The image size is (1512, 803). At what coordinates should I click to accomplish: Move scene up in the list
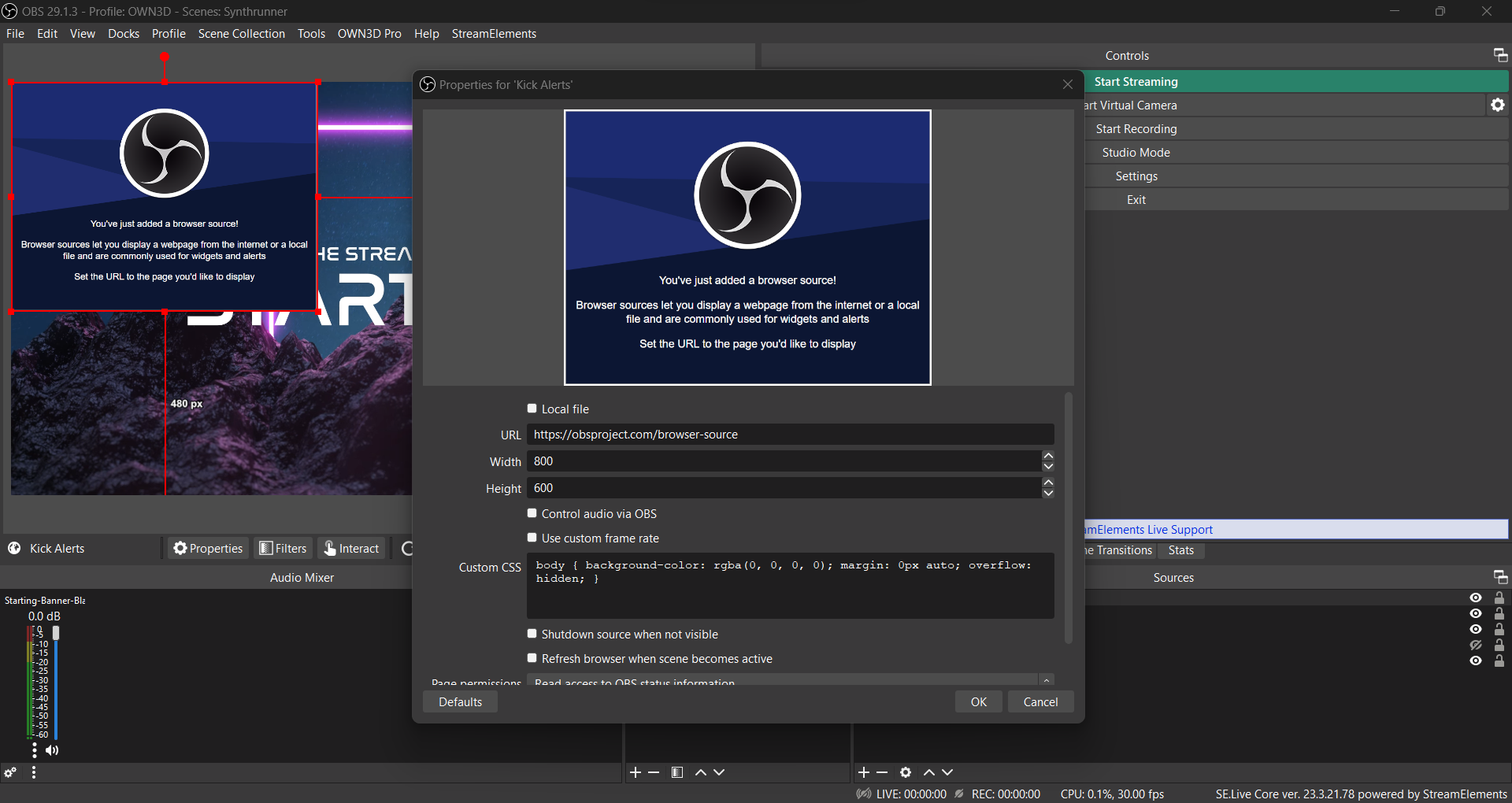click(701, 772)
